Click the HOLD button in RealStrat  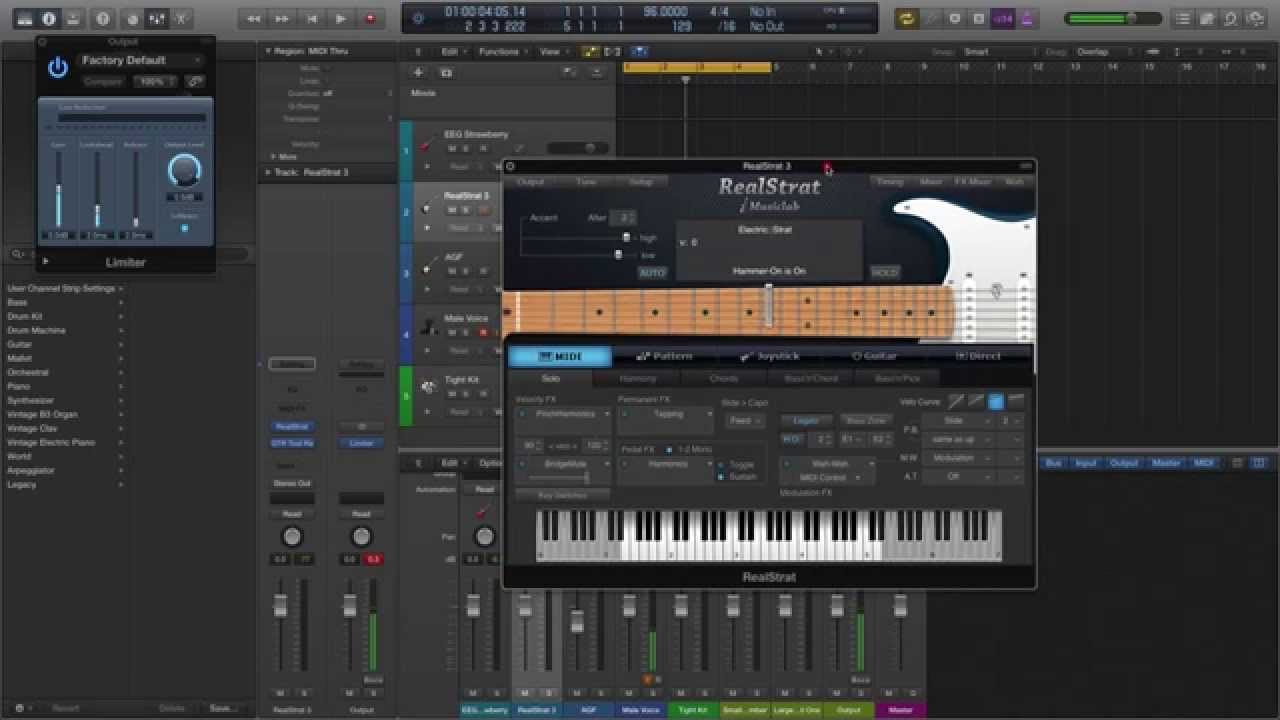tap(884, 272)
